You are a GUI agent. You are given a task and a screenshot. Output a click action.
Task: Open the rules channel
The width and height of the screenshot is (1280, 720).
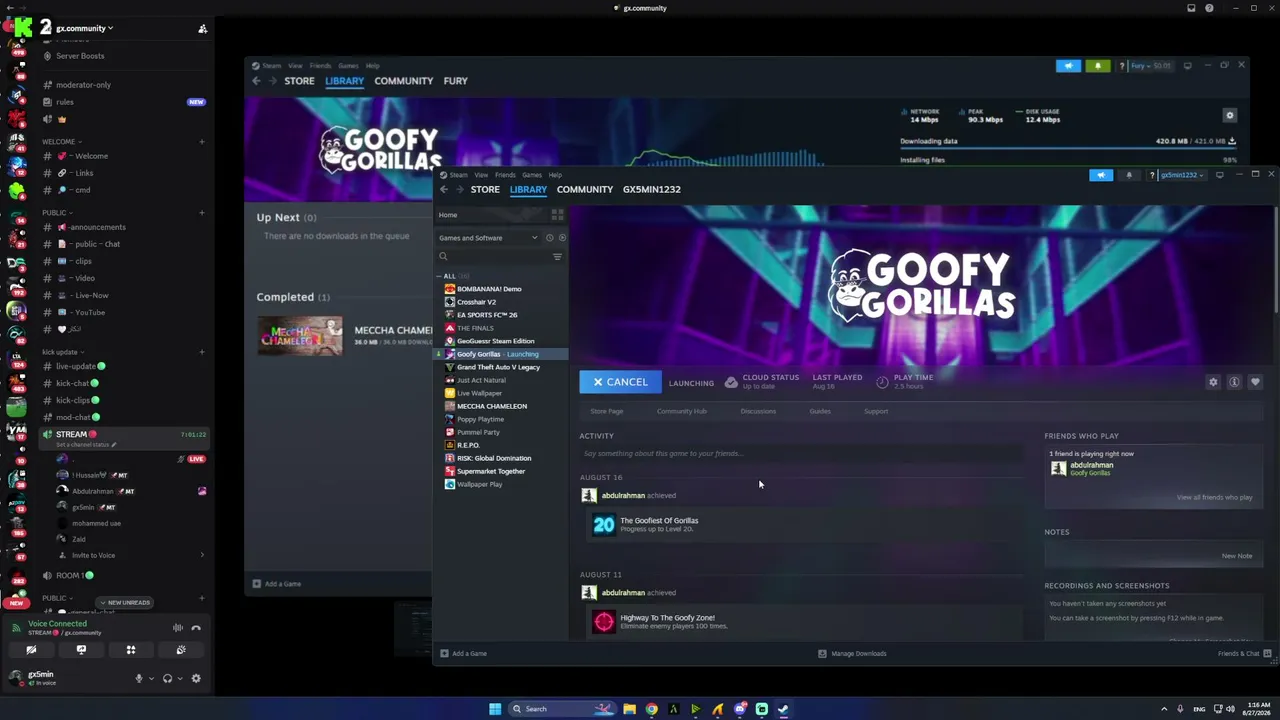65,102
